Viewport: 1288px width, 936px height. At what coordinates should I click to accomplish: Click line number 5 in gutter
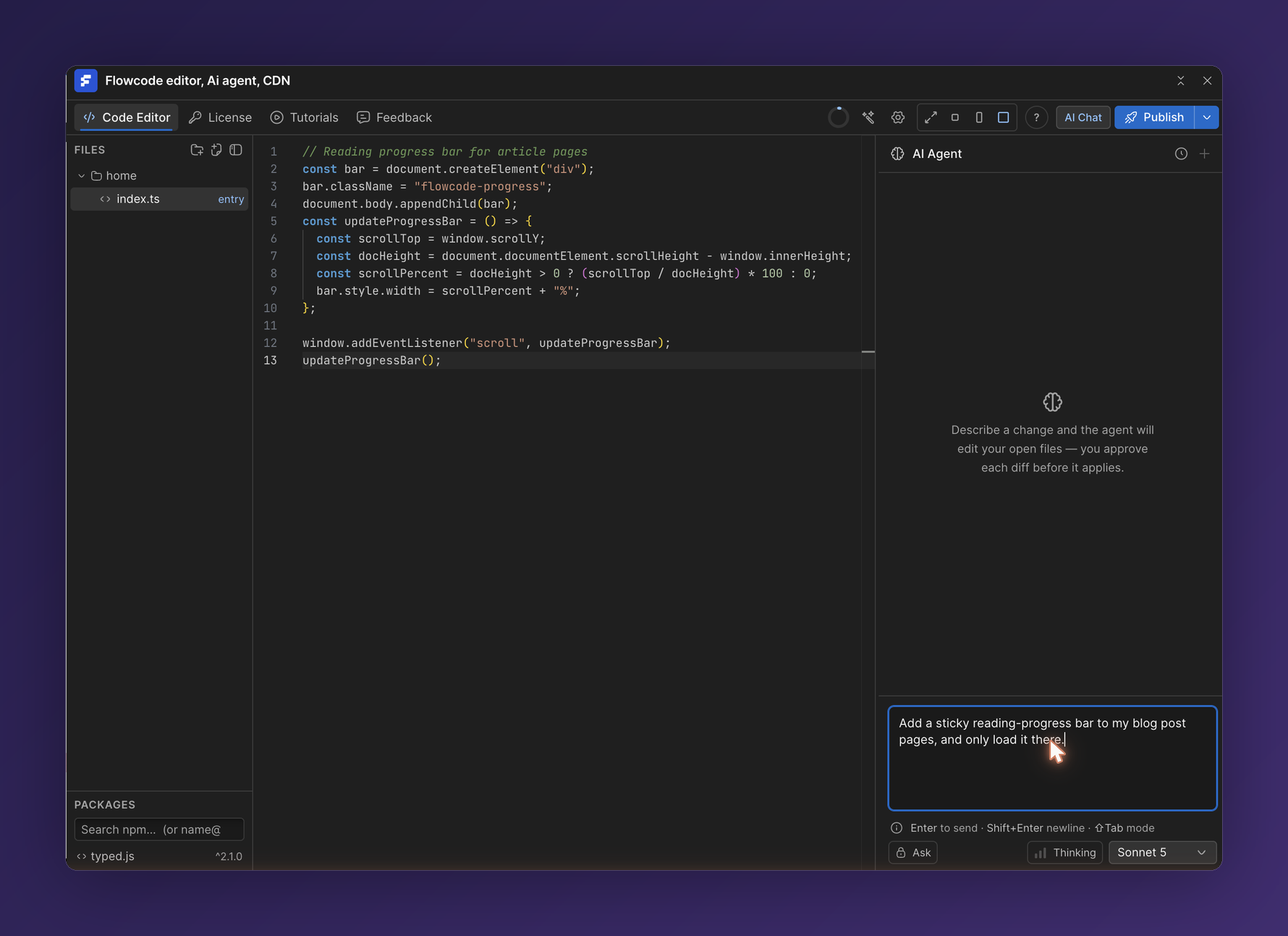click(274, 222)
